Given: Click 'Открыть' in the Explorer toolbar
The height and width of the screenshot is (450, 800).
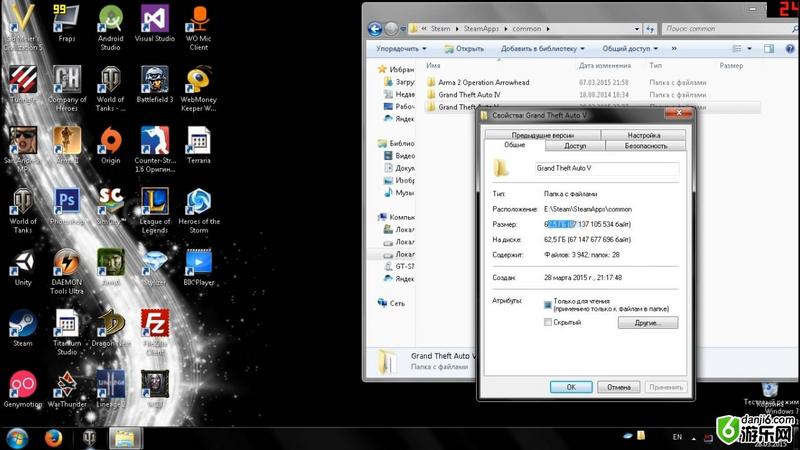Looking at the screenshot, I should click(463, 49).
